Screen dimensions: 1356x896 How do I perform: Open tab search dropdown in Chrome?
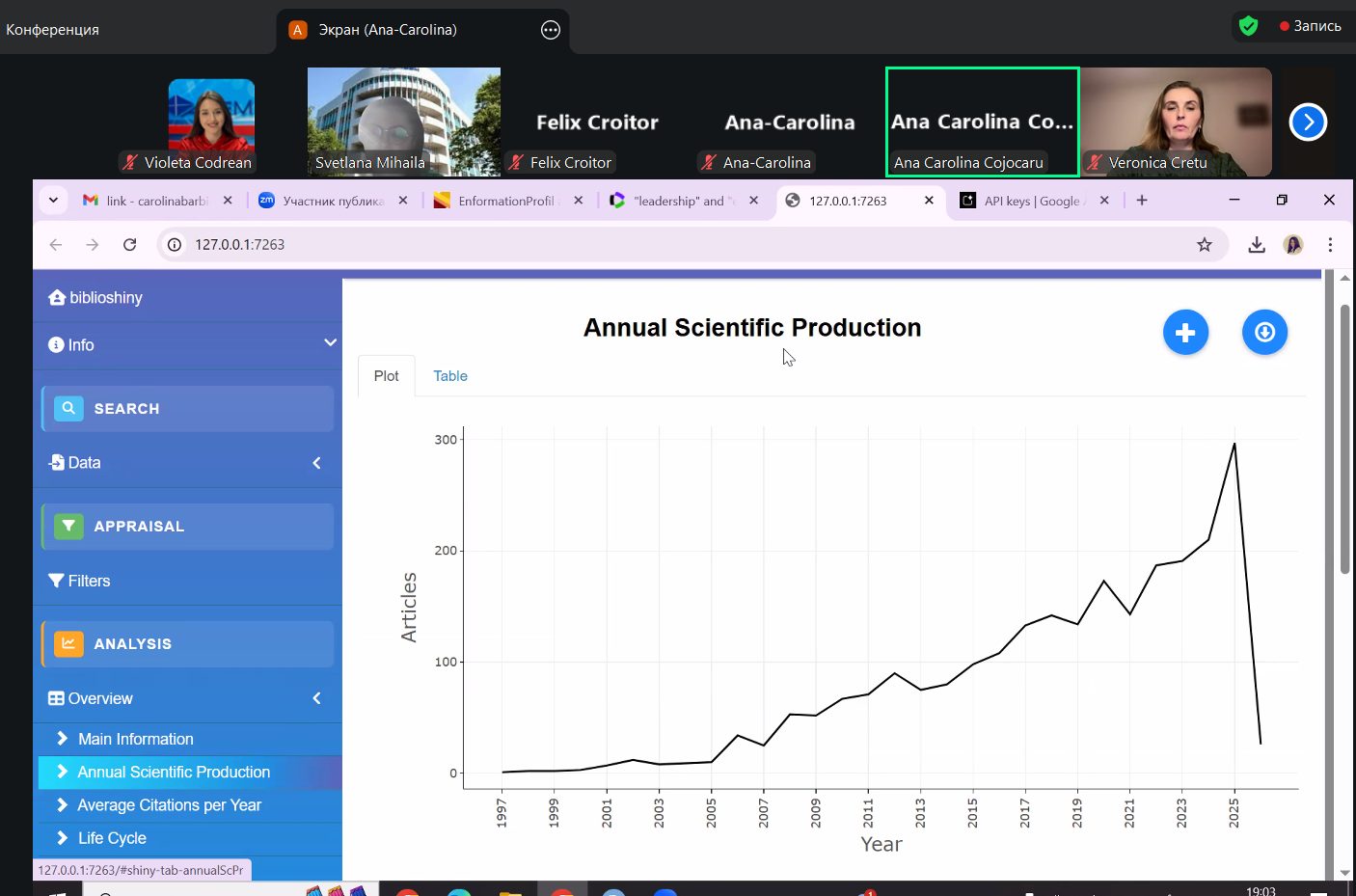coord(54,201)
